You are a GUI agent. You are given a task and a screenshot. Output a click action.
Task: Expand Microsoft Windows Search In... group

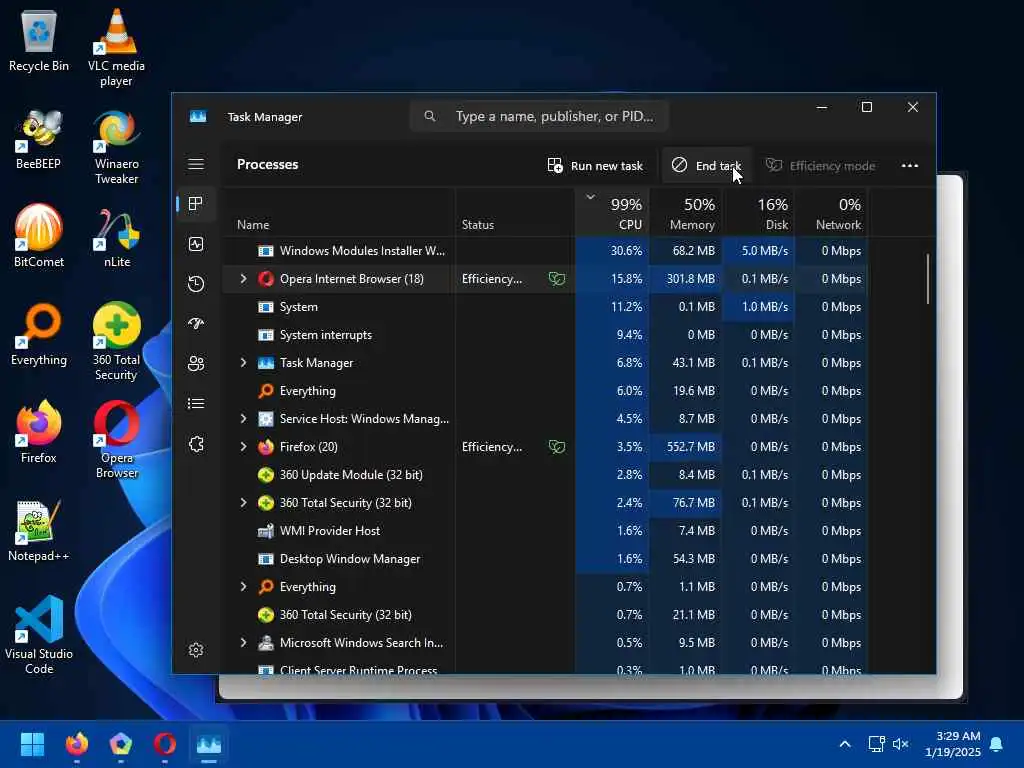coord(243,643)
